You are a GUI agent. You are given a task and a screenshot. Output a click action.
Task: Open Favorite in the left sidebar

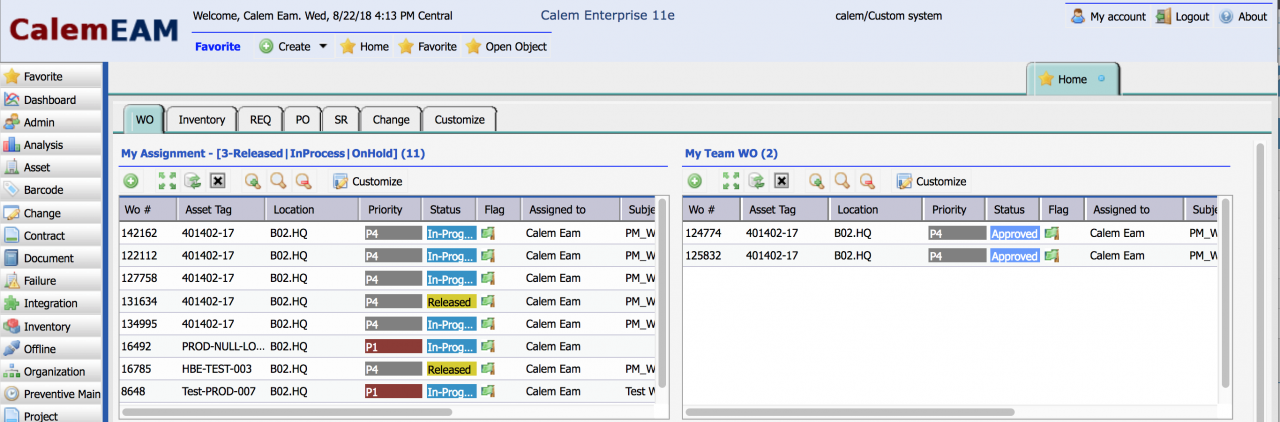click(52, 76)
